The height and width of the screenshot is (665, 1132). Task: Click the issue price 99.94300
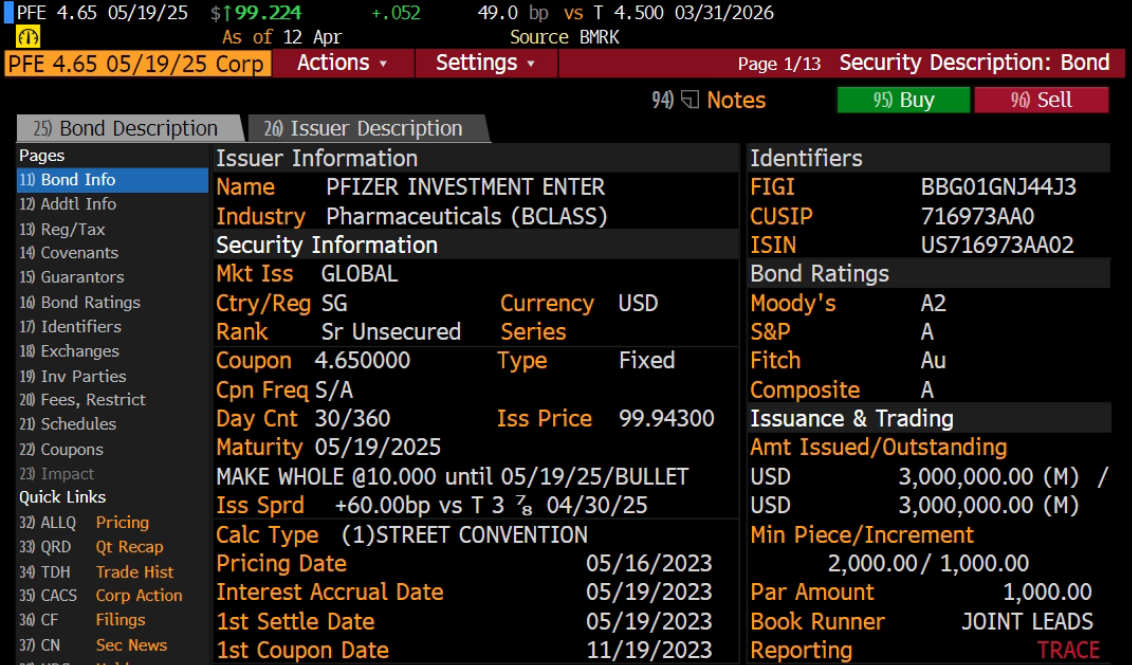666,418
